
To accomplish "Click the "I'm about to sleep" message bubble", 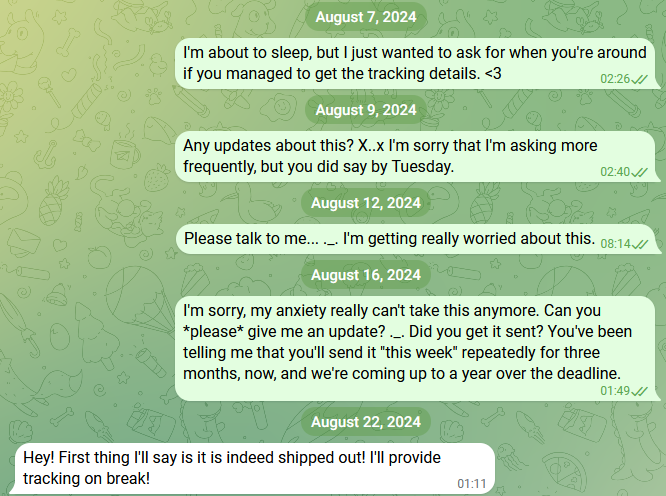I will [400, 63].
